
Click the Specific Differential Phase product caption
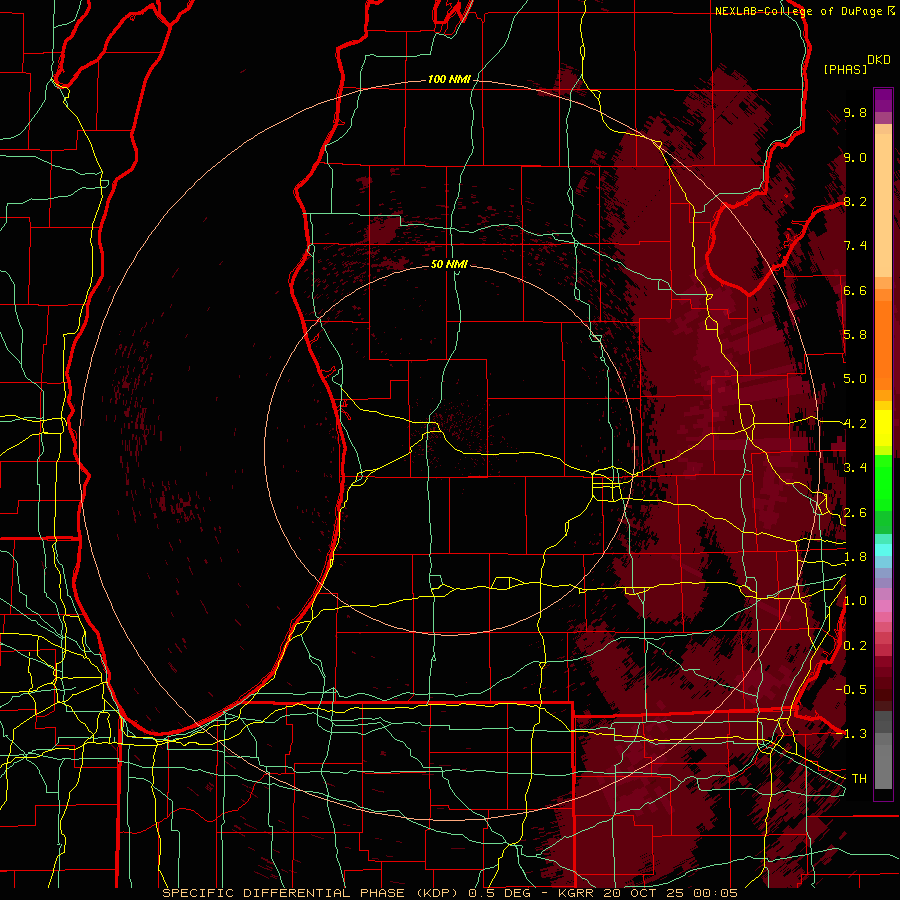click(449, 893)
